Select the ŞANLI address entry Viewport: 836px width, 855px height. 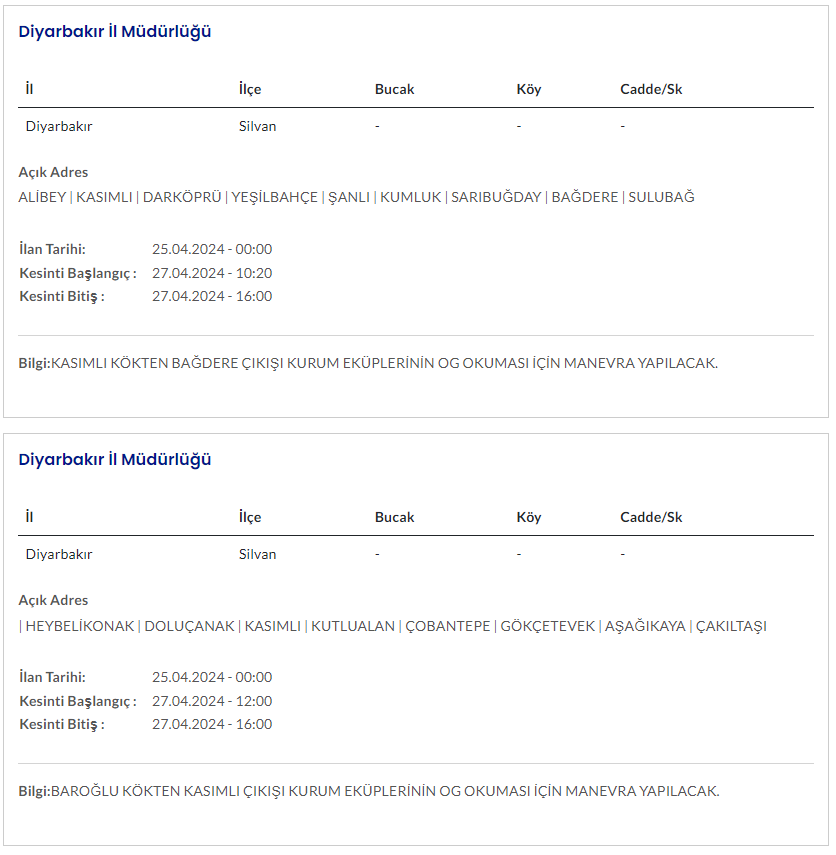pos(349,197)
